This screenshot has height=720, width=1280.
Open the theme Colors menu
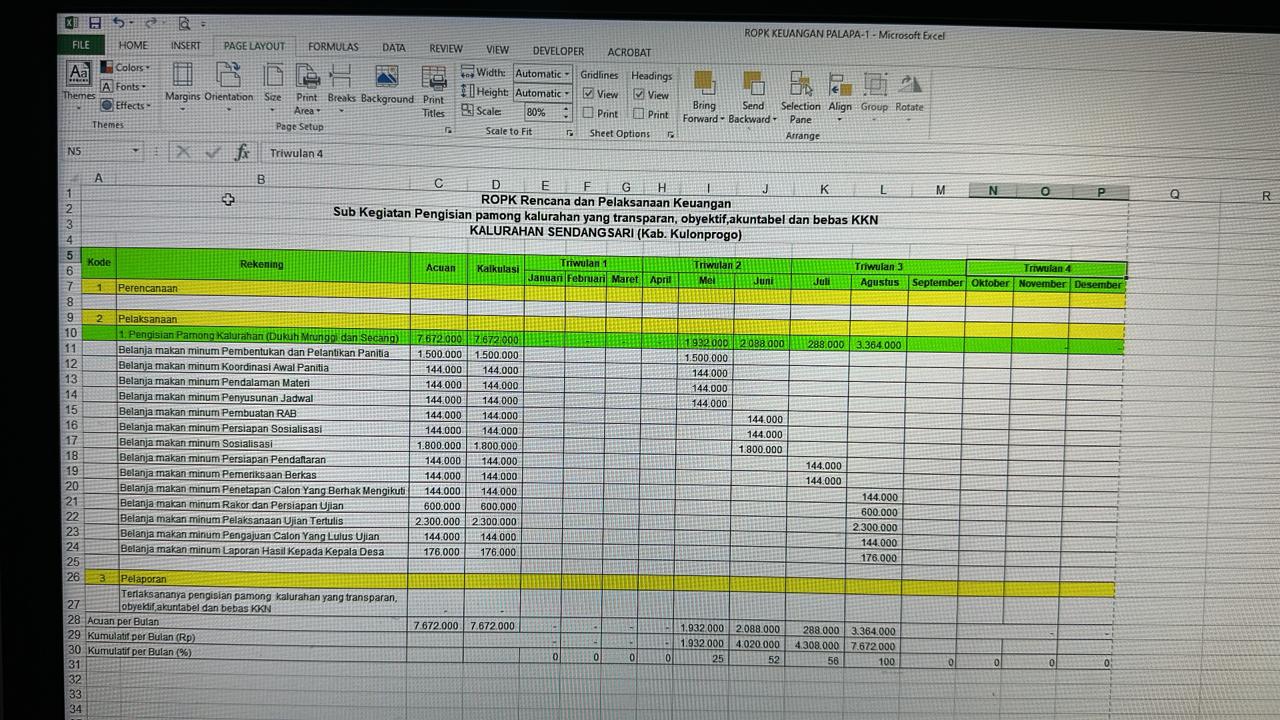point(127,68)
